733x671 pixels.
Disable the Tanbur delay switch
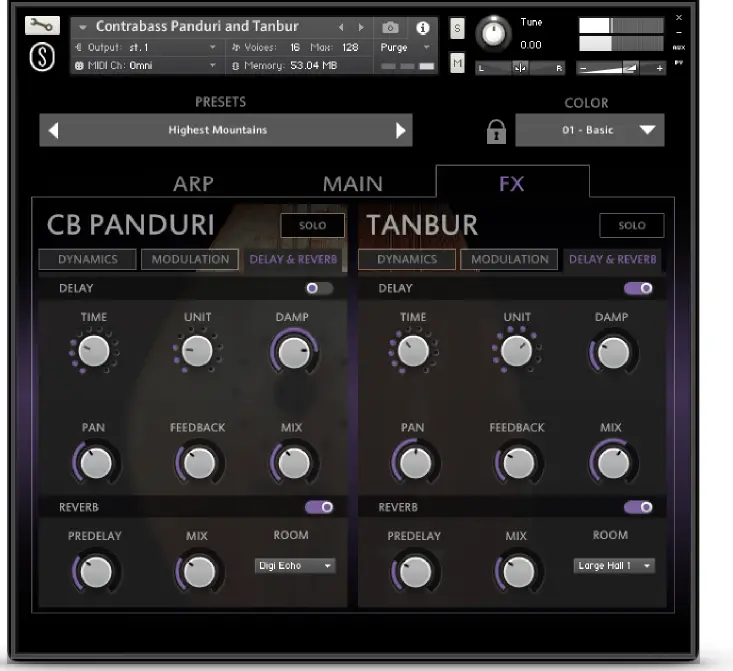(638, 289)
